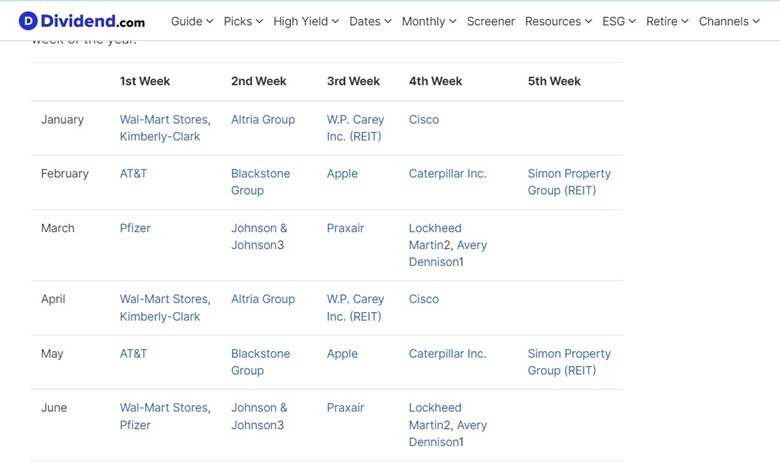
Task: Open the Picks dropdown menu
Action: pyautogui.click(x=243, y=21)
